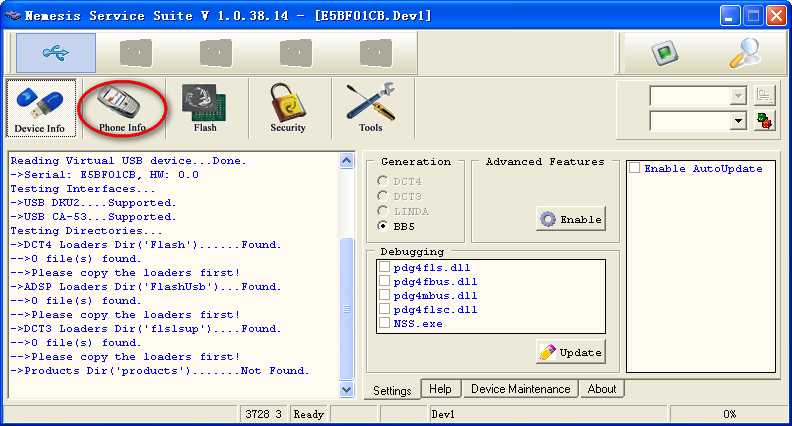Select the DCT3 generation radio button
Image resolution: width=792 pixels, height=426 pixels.
coord(383,196)
